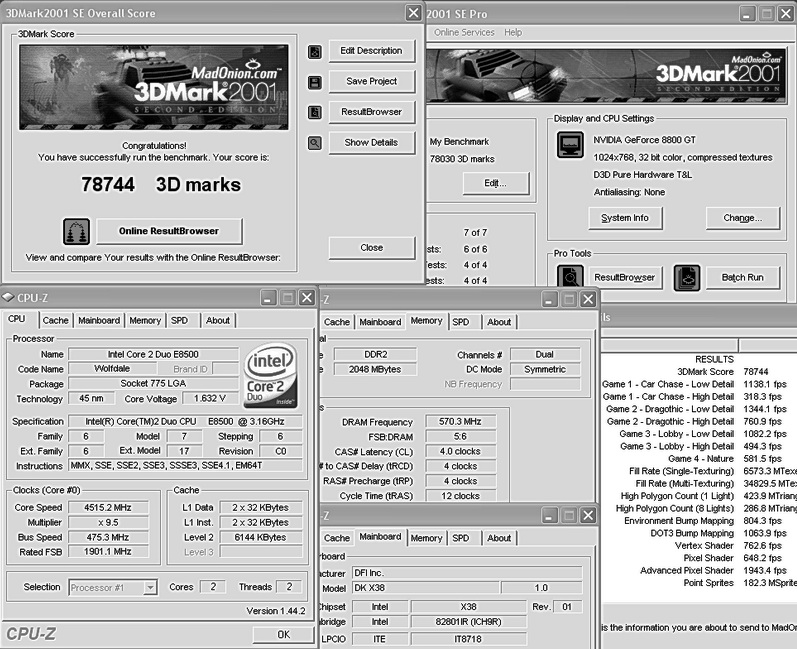
Task: Open Online Services menu in 3DMark
Action: pyautogui.click(x=464, y=33)
